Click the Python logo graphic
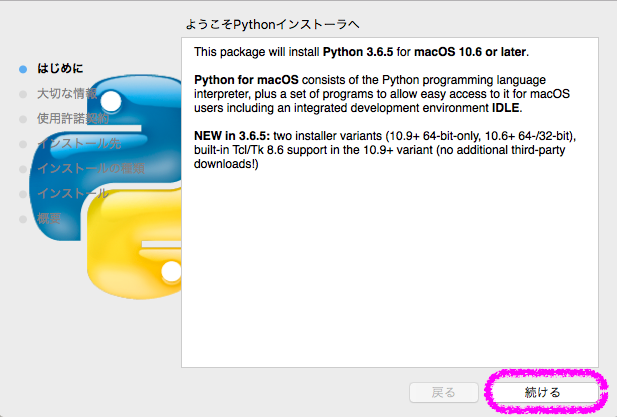The height and width of the screenshot is (417, 617). 105,187
